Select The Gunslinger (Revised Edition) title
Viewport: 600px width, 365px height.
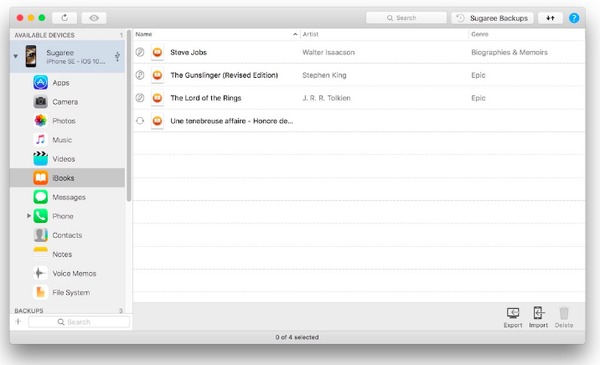pyautogui.click(x=224, y=75)
